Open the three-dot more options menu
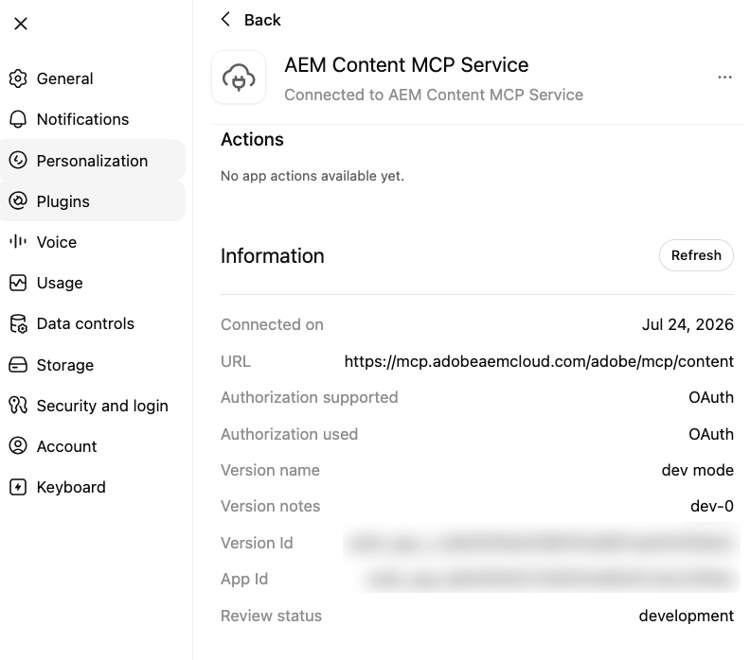Screen dimensions: 750x660 point(725,77)
